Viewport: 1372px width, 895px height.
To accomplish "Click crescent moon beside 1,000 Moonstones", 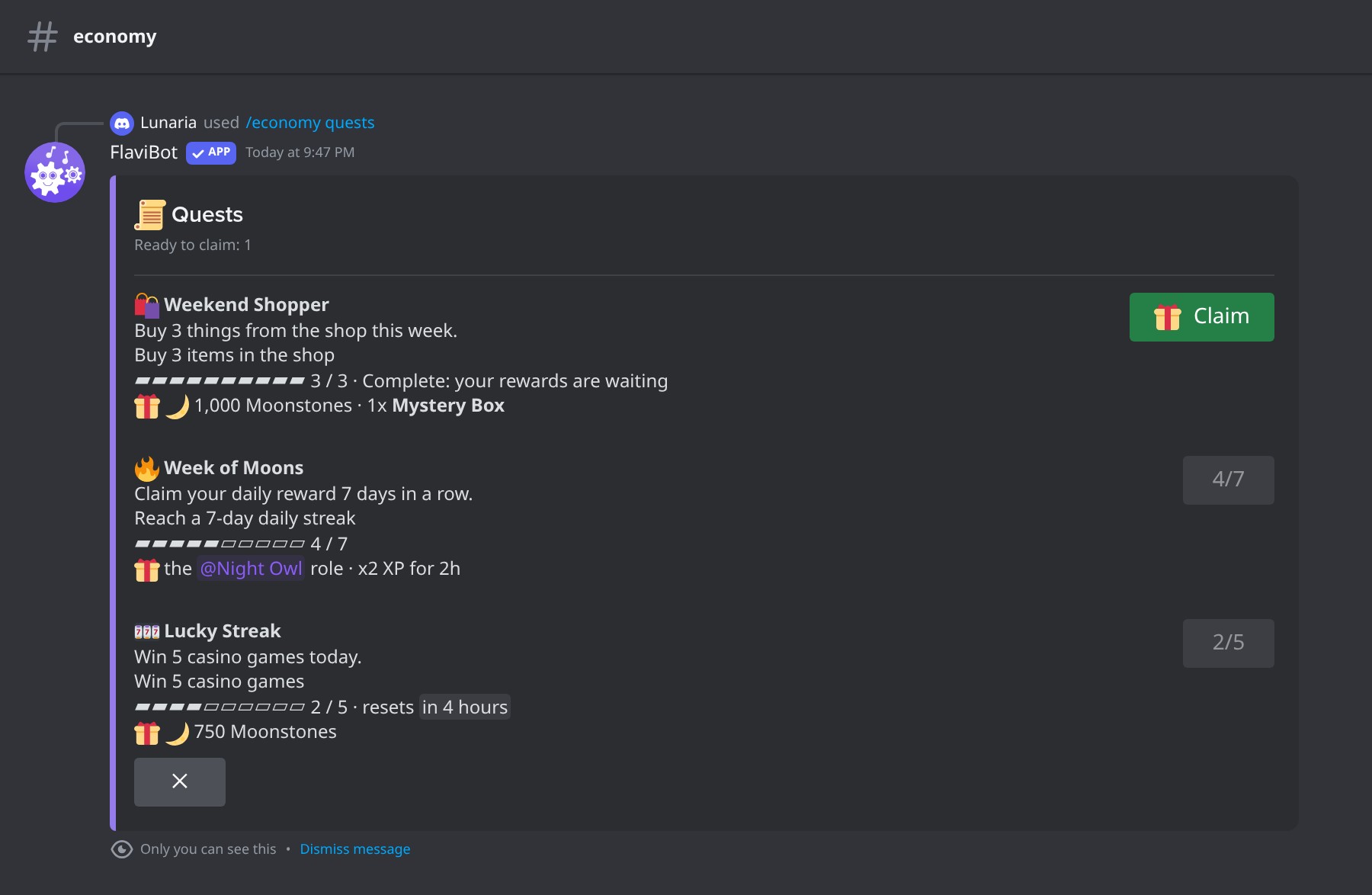I will pyautogui.click(x=177, y=406).
